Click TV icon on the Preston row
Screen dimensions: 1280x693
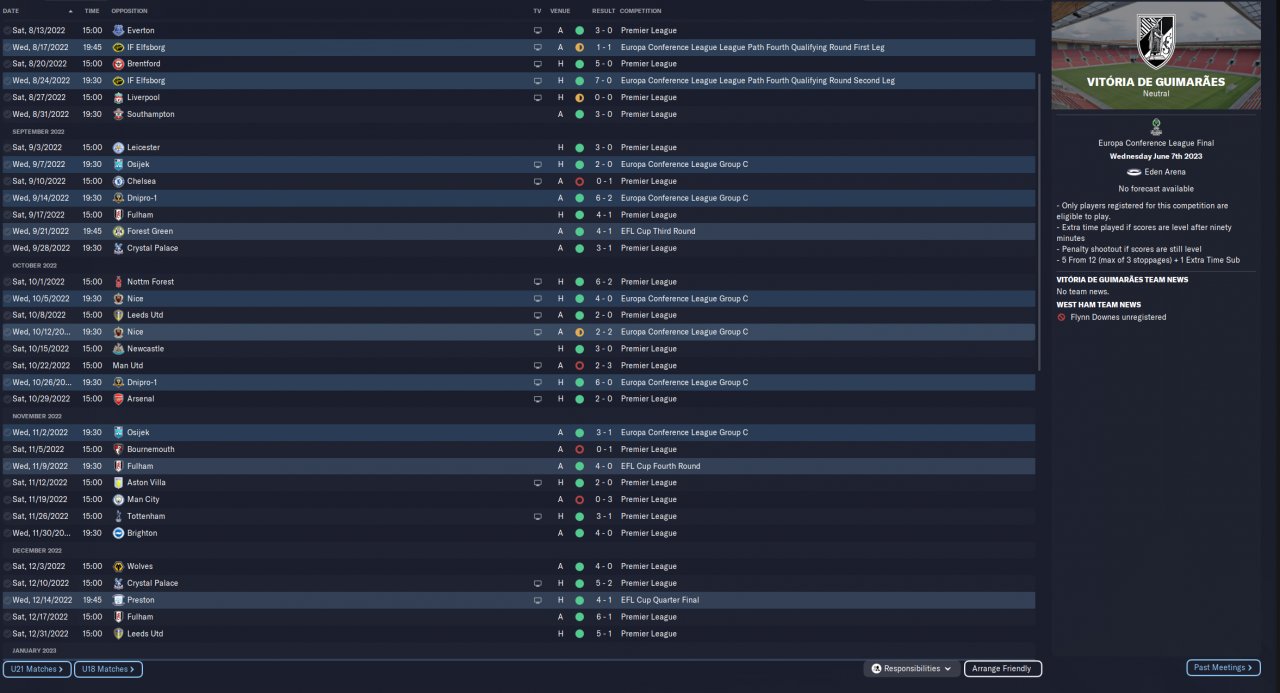(538, 600)
